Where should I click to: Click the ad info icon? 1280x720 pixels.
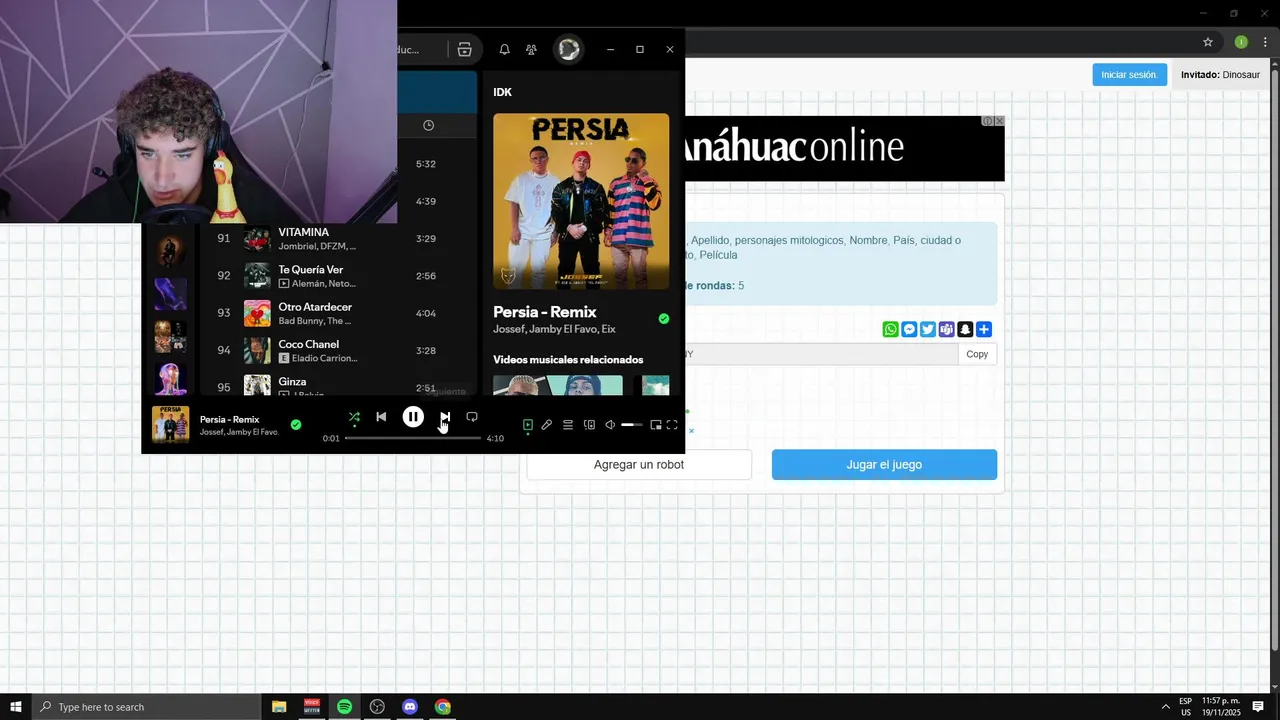[x=987, y=121]
